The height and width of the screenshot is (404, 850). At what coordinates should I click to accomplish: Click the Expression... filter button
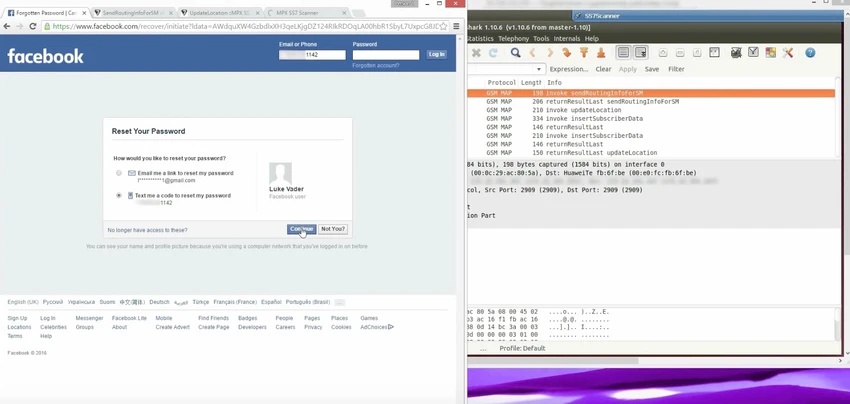click(569, 69)
